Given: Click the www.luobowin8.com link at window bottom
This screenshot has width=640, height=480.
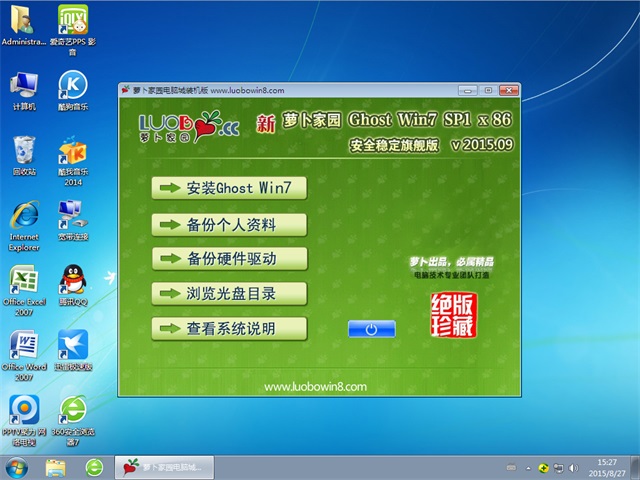Looking at the screenshot, I should [315, 385].
